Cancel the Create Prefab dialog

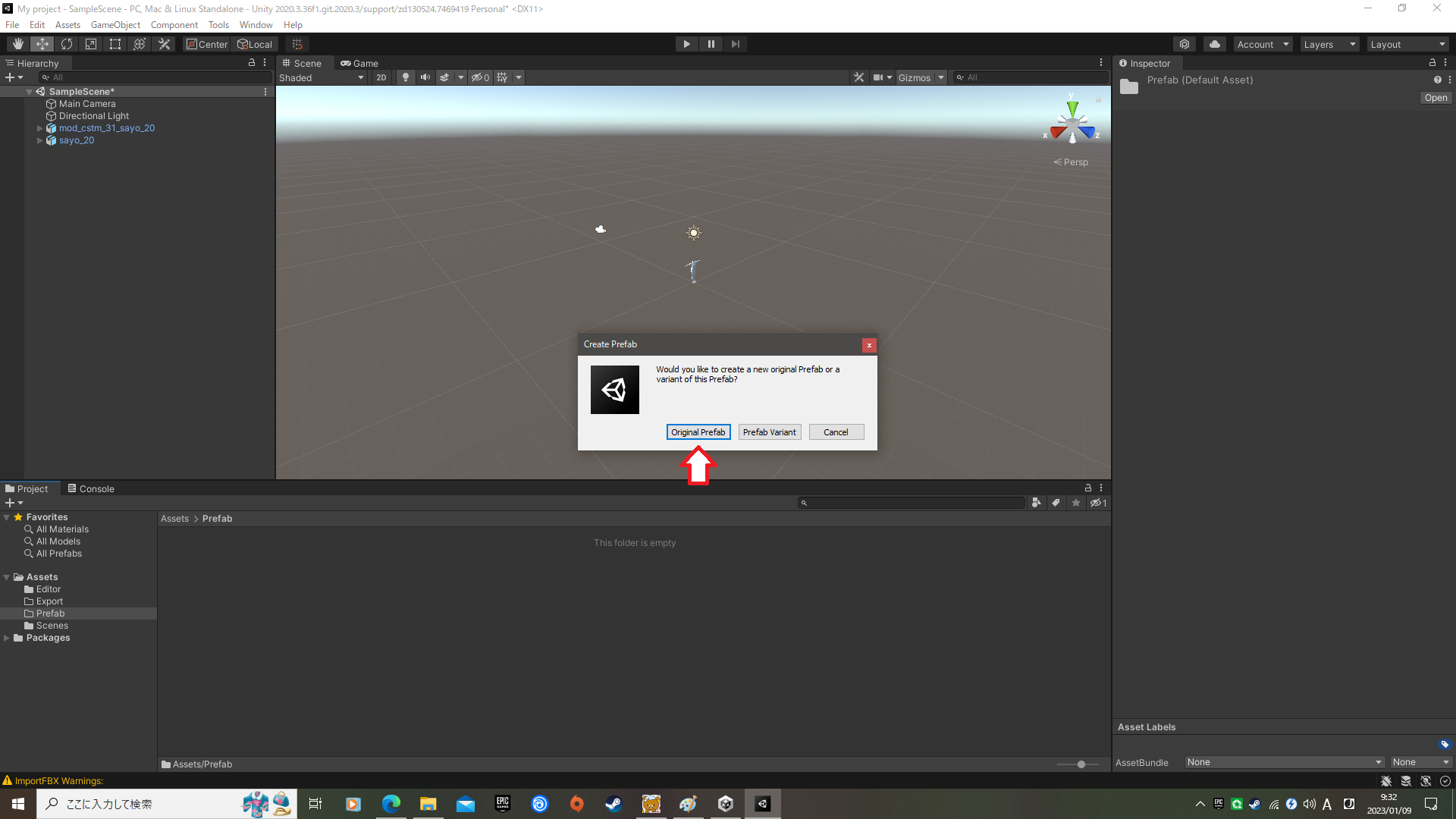[836, 431]
